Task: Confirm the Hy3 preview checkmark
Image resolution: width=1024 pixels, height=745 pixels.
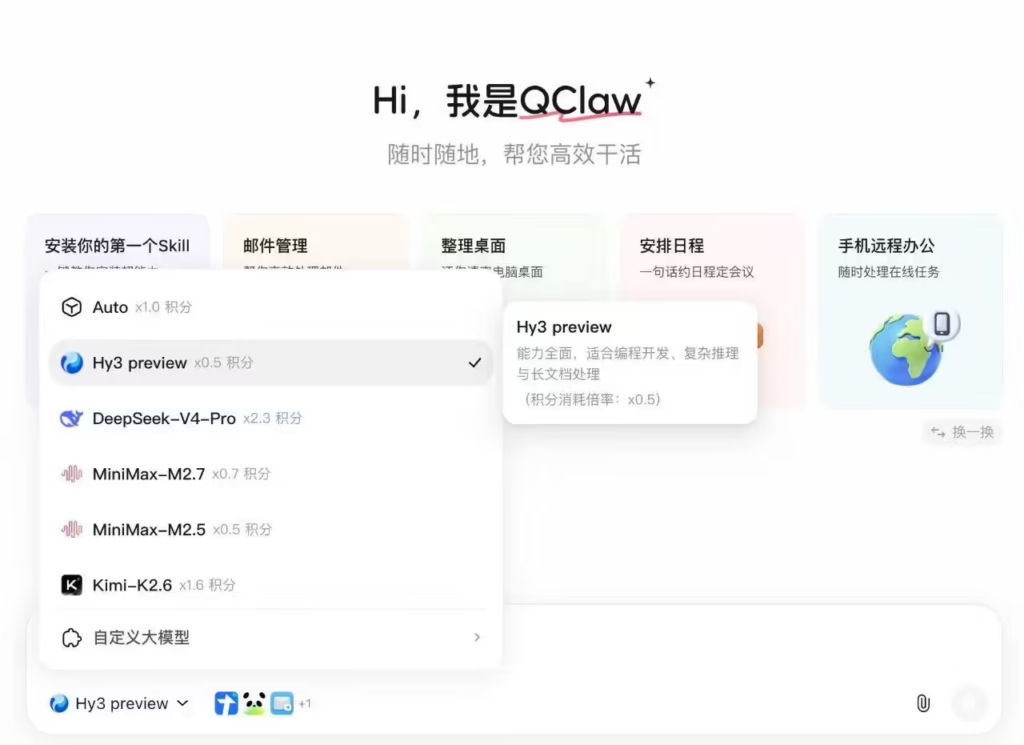Action: 475,362
